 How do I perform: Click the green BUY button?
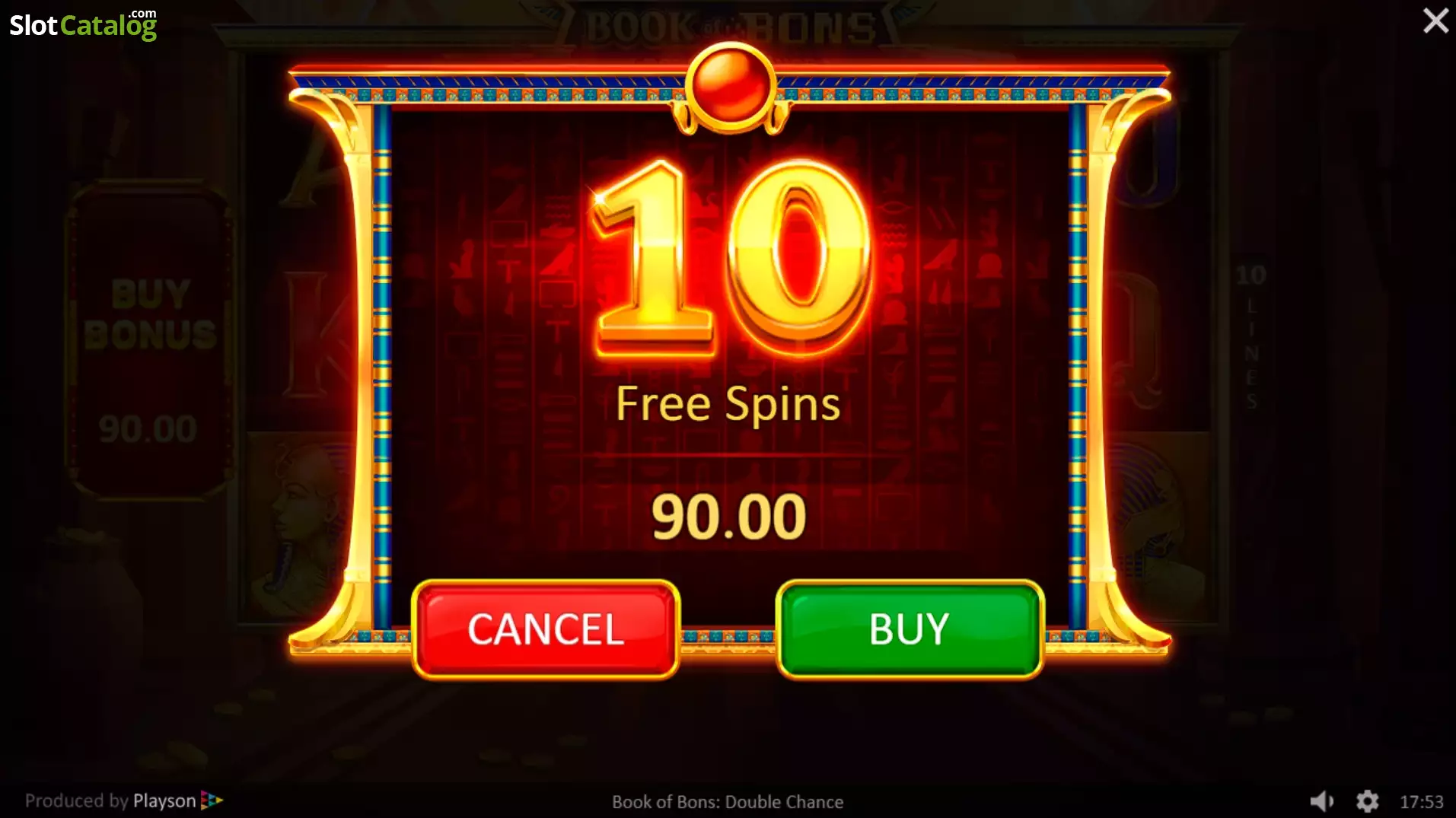tap(909, 629)
